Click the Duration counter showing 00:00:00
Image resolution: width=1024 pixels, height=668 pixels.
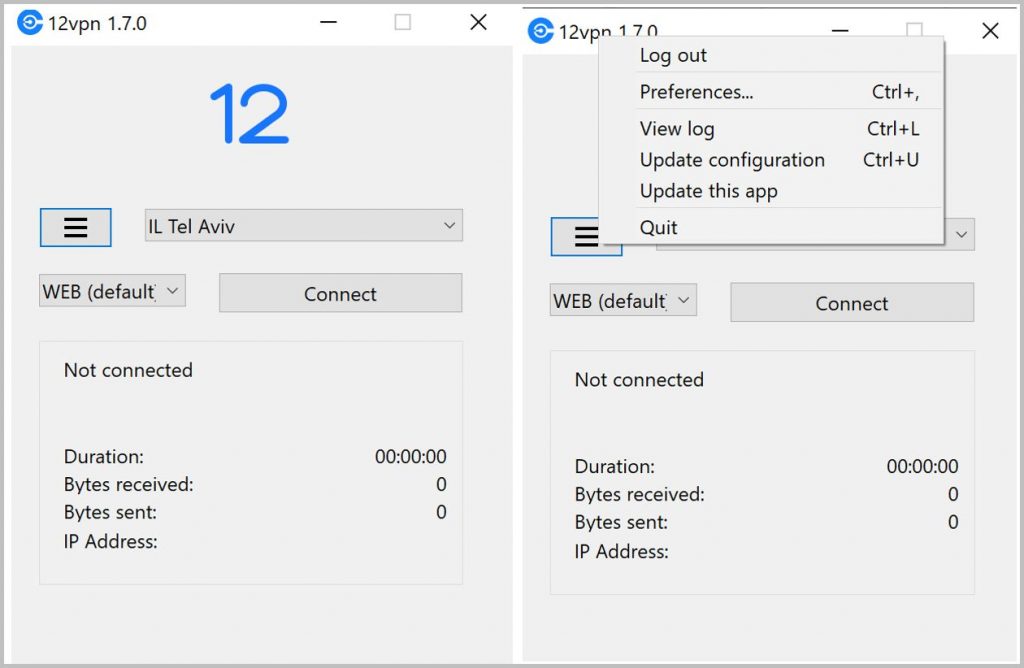pyautogui.click(x=409, y=457)
